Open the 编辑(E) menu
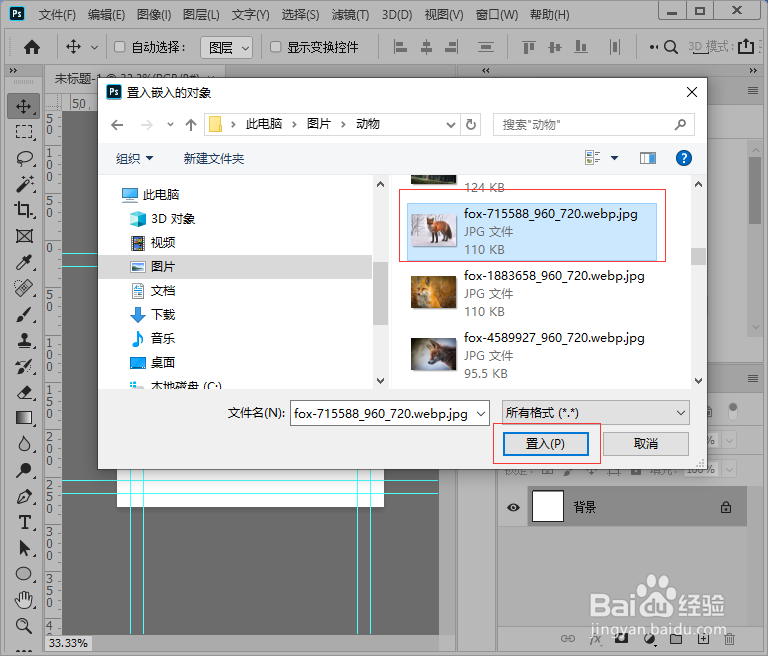Image resolution: width=768 pixels, height=656 pixels. click(106, 15)
